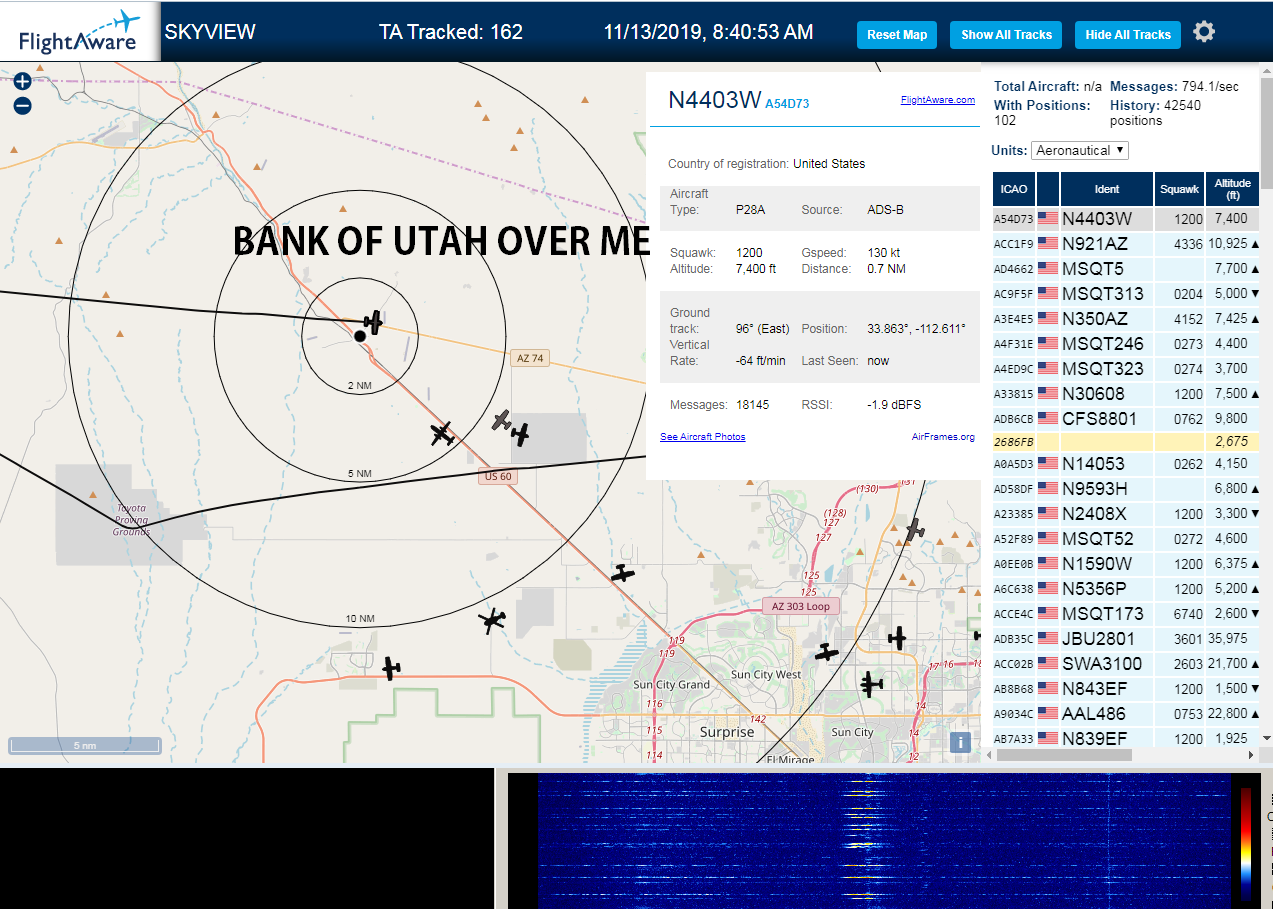Select the N1590W aircraft row
Screen dimensions: 1273x909
tap(1126, 564)
